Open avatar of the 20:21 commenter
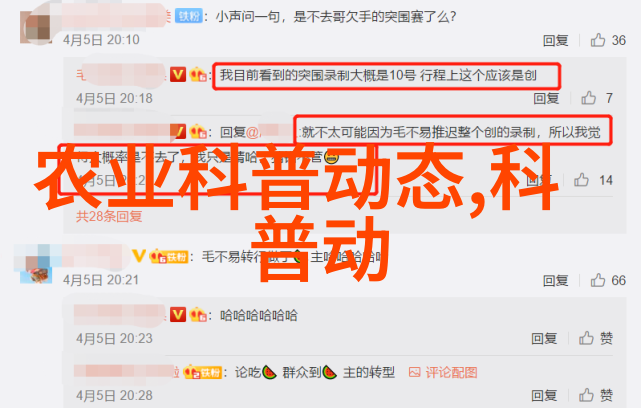641x408 pixels. click(x=36, y=267)
